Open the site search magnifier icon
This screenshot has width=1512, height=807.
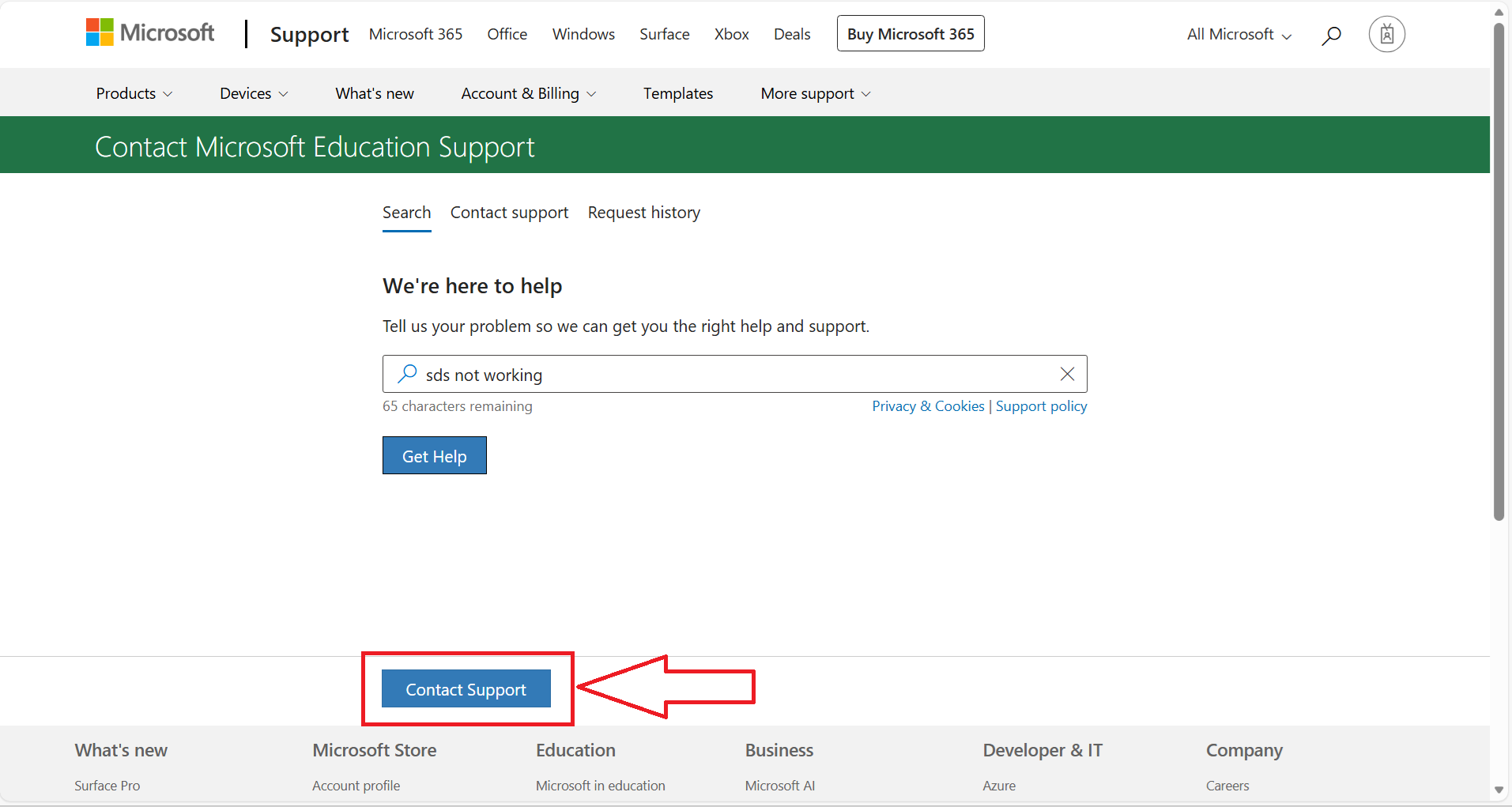click(1331, 35)
